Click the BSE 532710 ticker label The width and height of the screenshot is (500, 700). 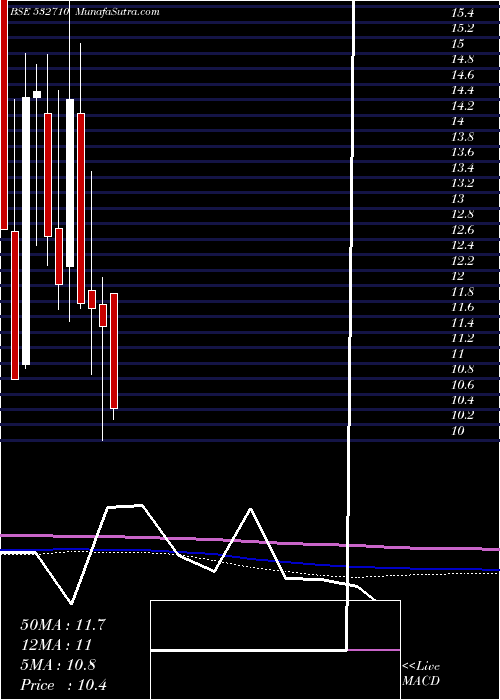pos(39,12)
